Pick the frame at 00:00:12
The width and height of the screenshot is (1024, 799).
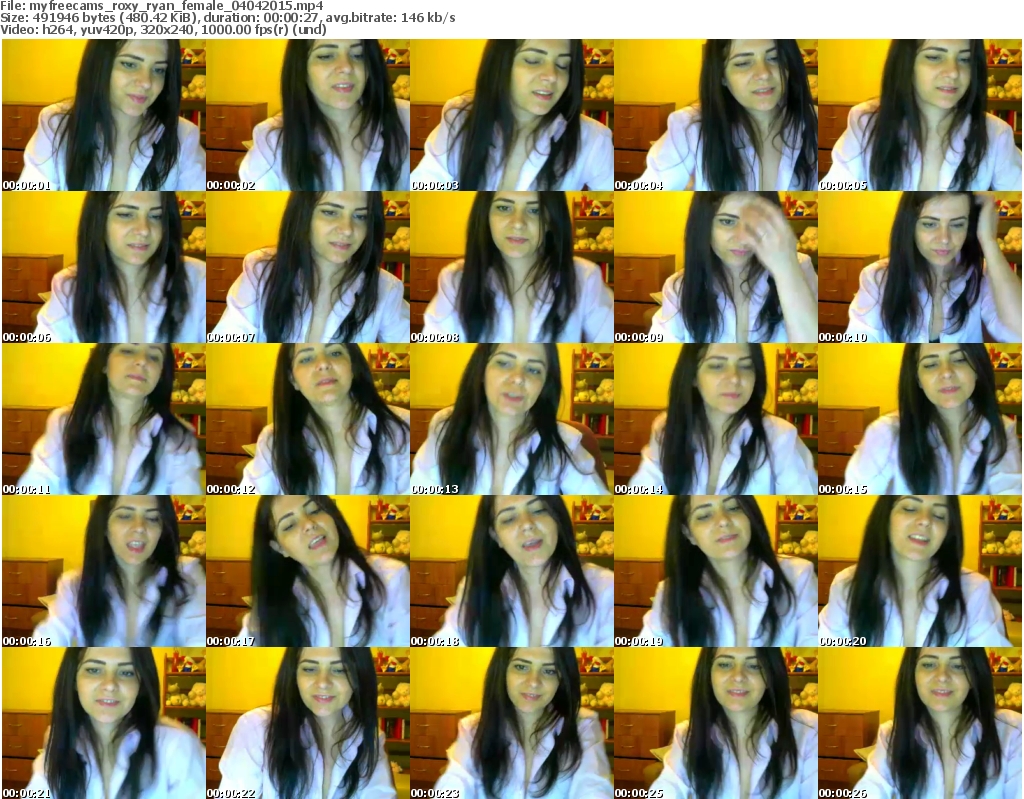308,419
